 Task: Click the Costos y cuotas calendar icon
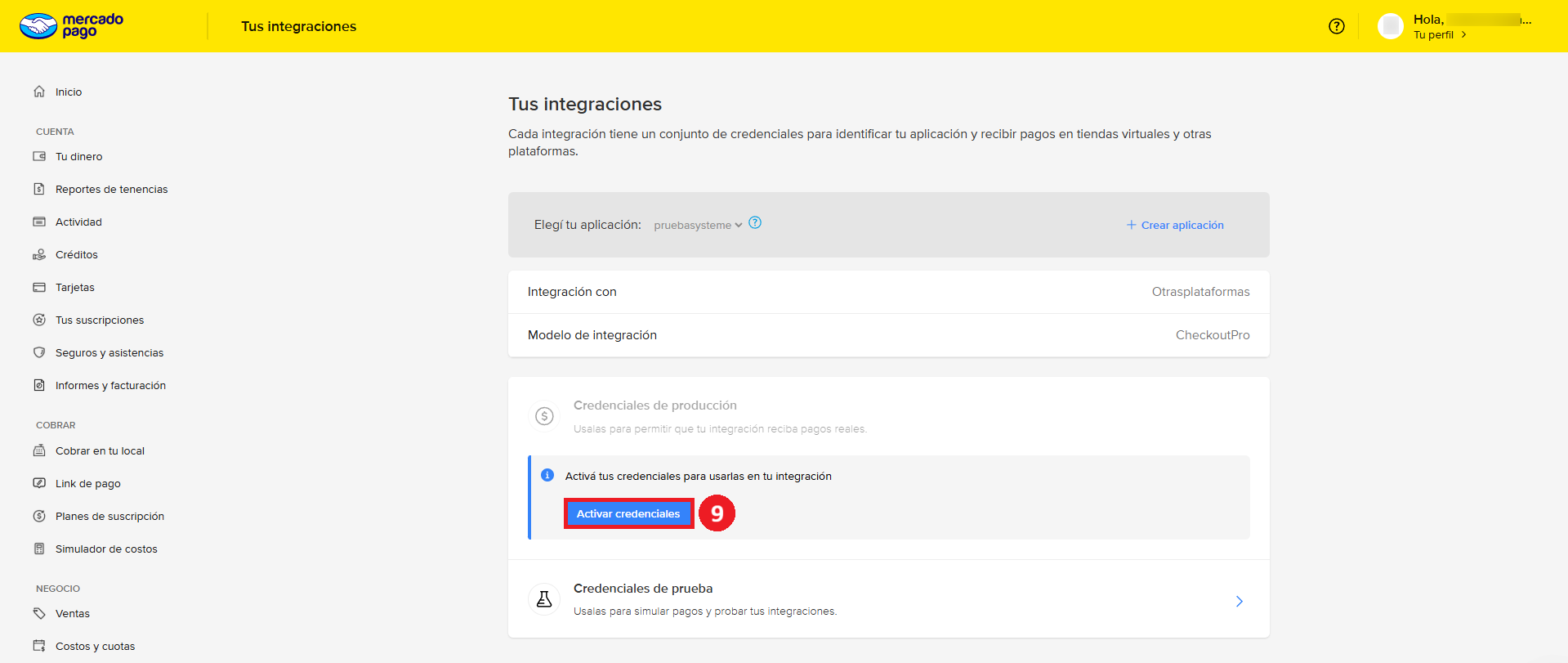(39, 646)
